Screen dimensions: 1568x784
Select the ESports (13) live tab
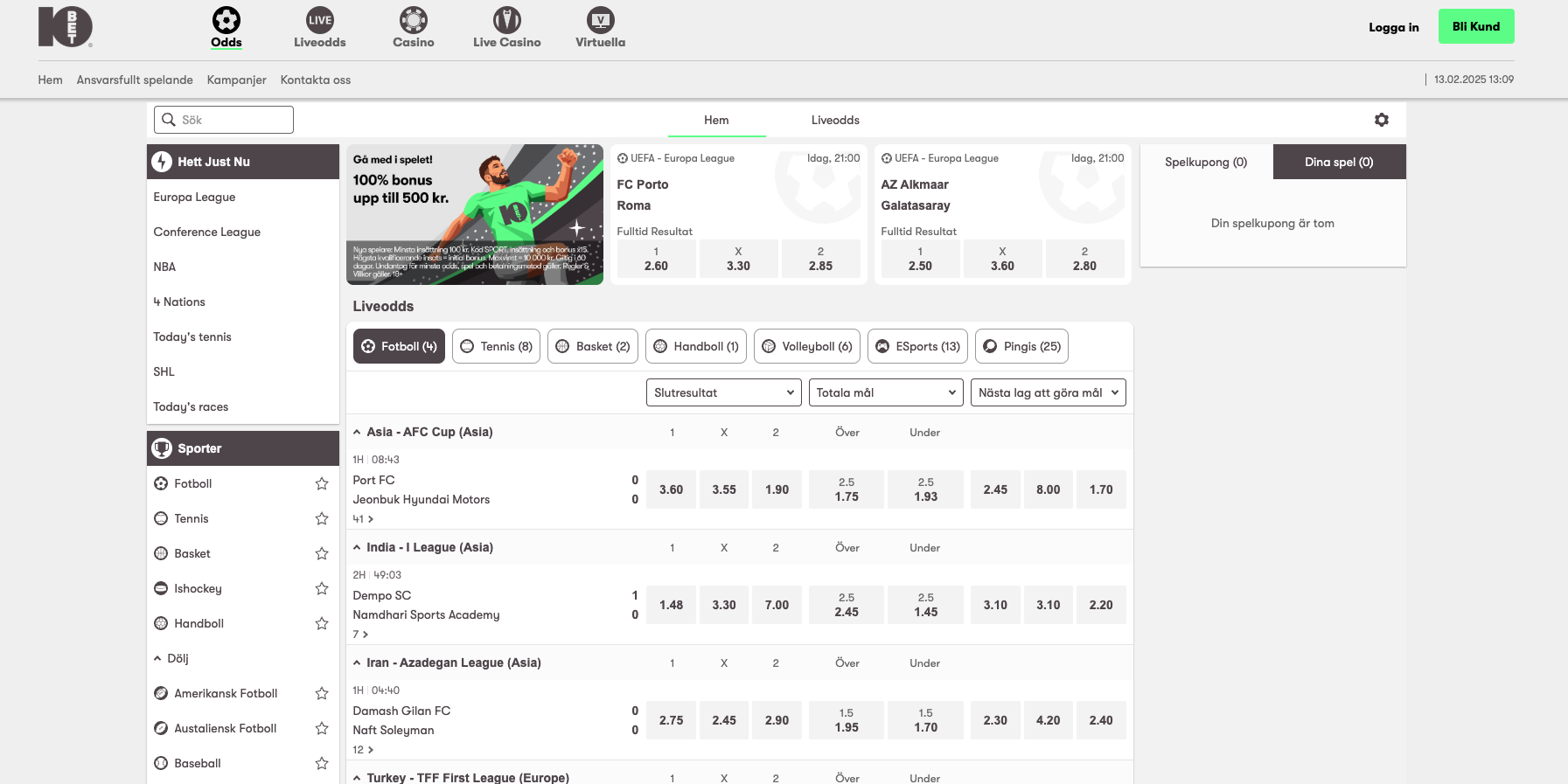pyautogui.click(x=917, y=346)
